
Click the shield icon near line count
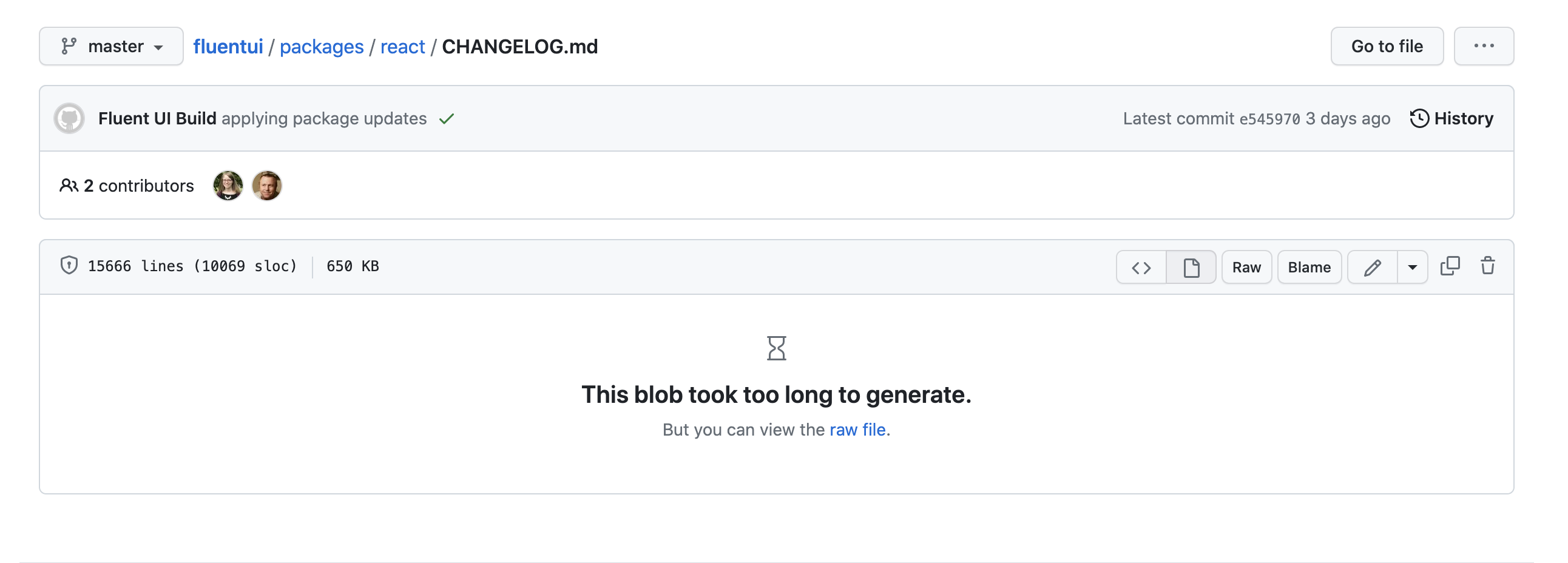[x=68, y=266]
